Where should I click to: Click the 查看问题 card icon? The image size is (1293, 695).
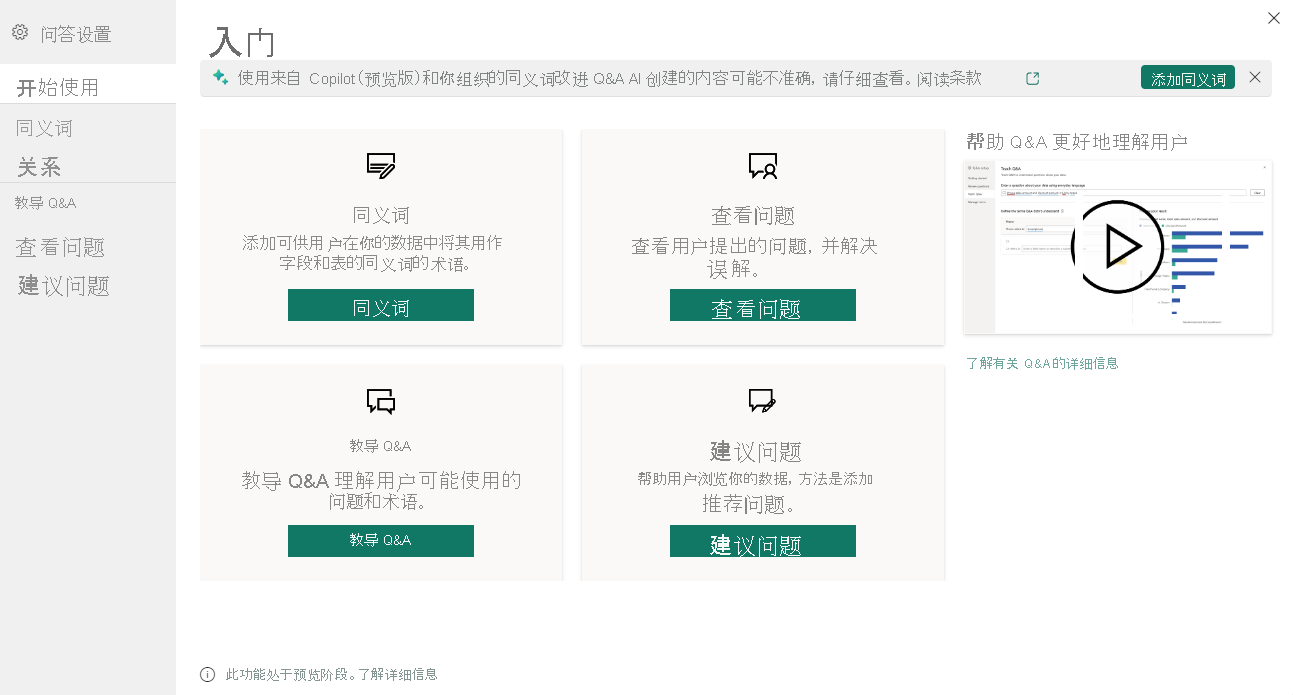click(763, 166)
